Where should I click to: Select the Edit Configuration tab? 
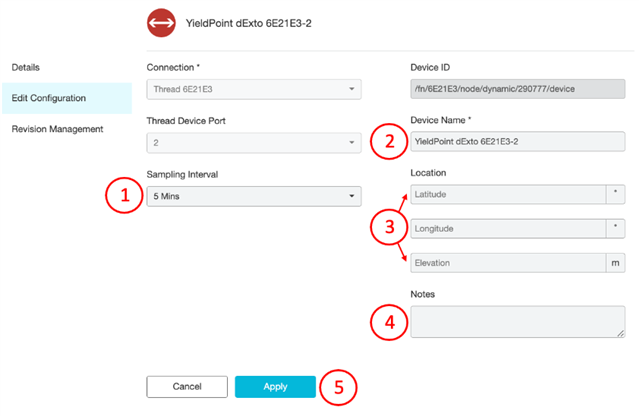pyautogui.click(x=67, y=98)
